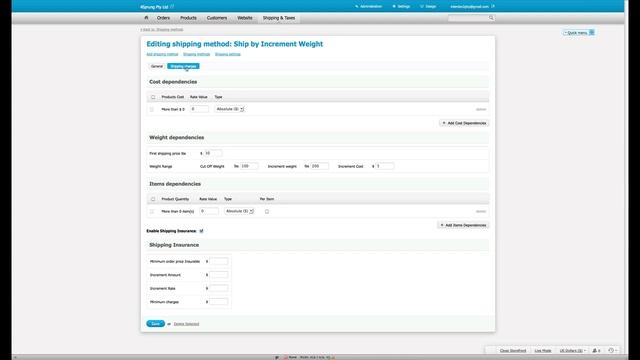
Task: Click the Delete Selected link
Action: [x=187, y=324]
